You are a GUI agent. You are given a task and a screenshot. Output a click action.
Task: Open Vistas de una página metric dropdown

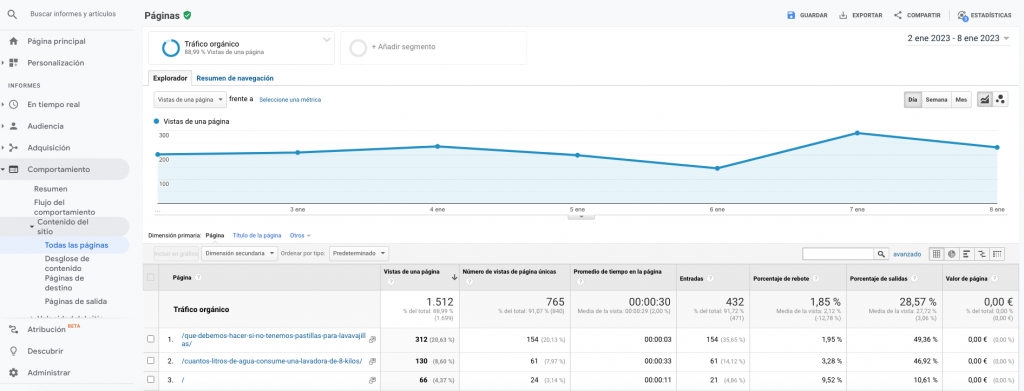point(190,99)
